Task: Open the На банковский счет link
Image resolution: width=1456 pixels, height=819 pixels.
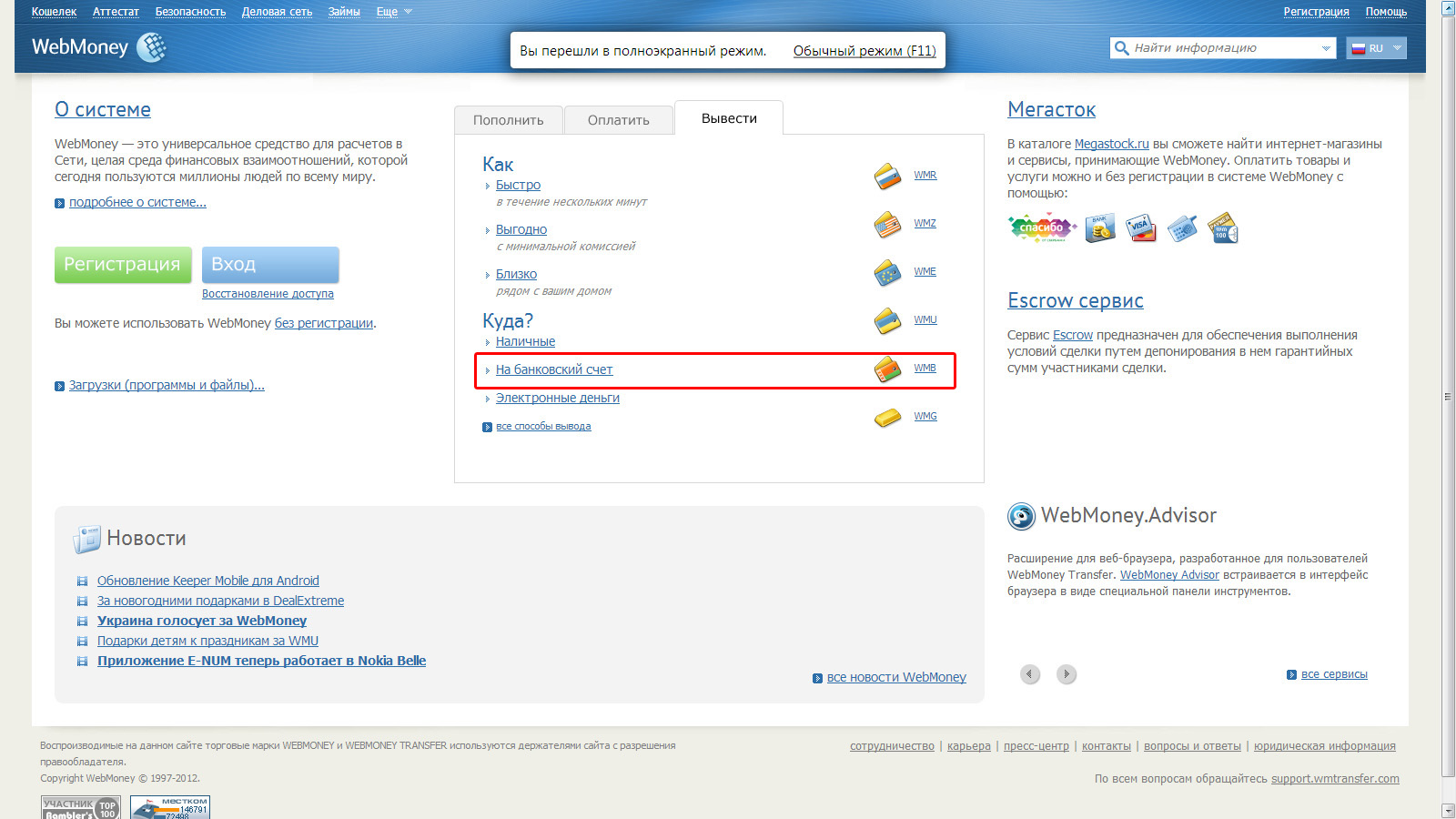Action: coord(554,369)
